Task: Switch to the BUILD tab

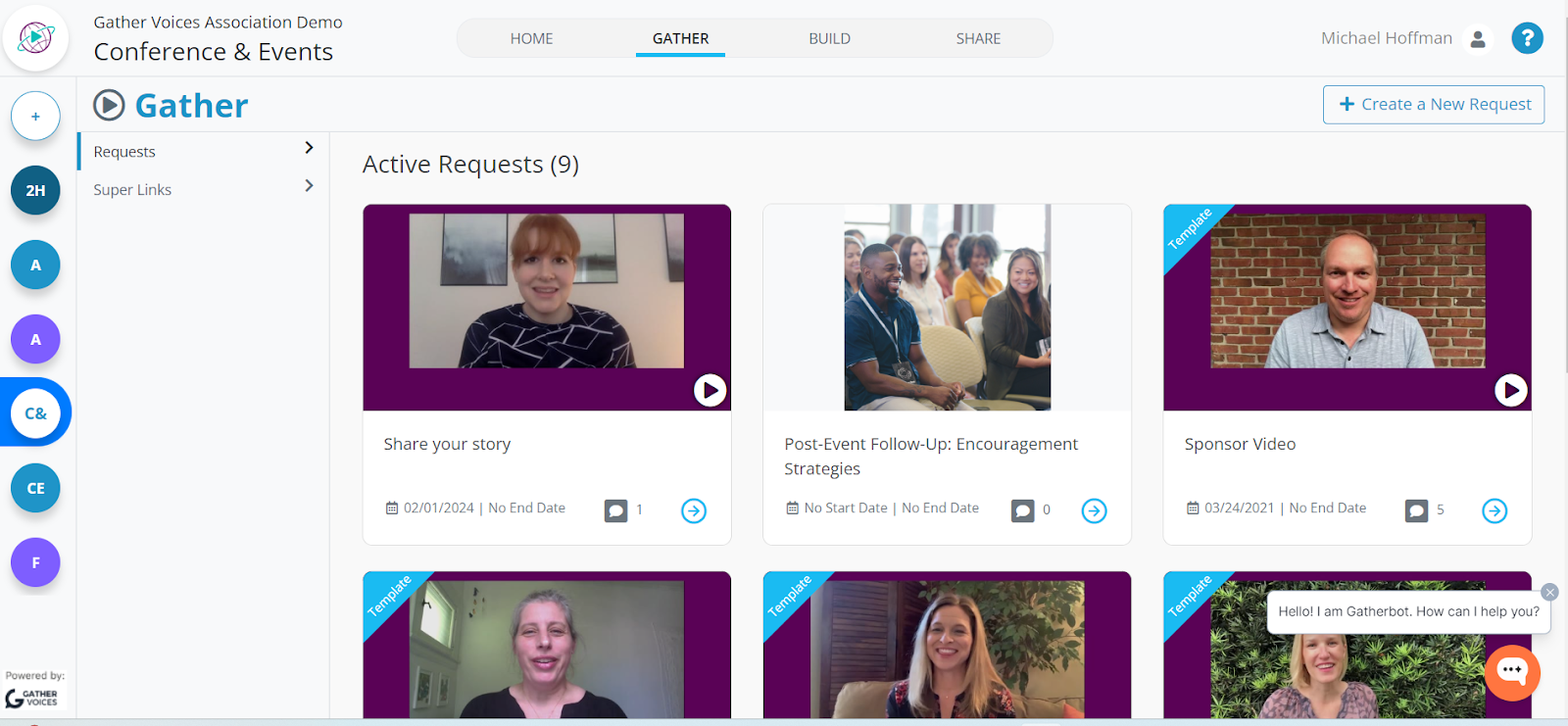Action: coord(829,38)
